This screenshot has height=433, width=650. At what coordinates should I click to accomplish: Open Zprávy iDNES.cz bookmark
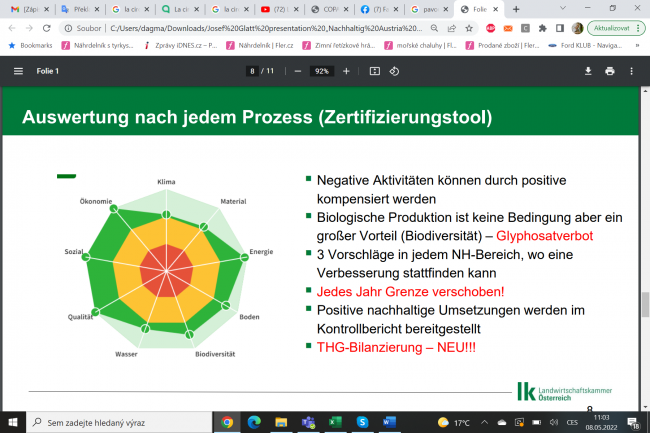181,45
